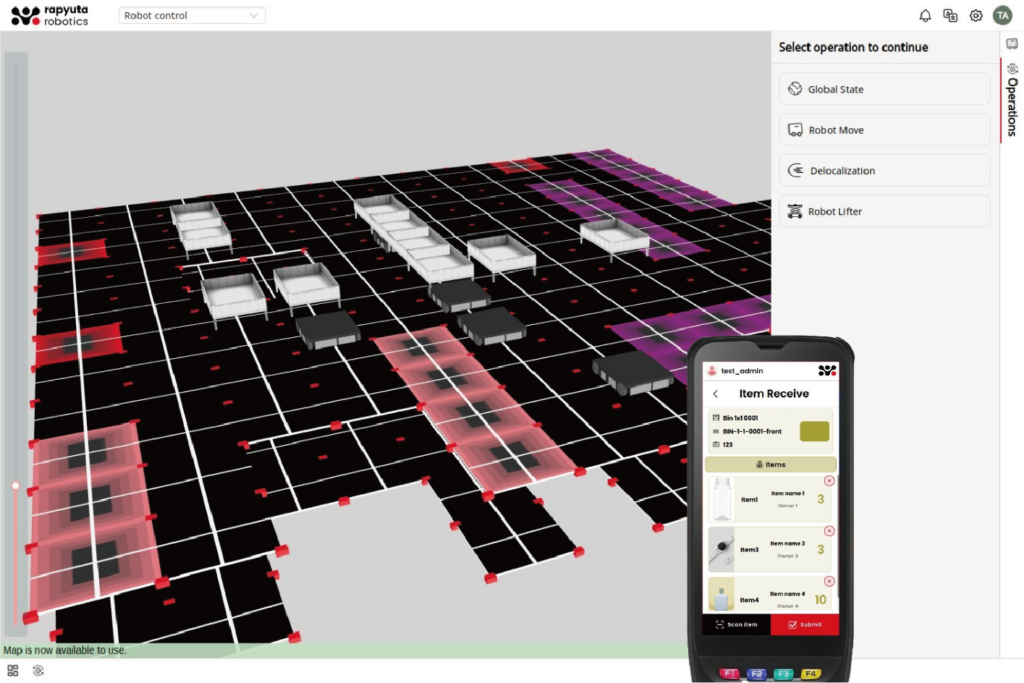This screenshot has height=683, width=1024.
Task: Click the F4 key on the handheld
Action: pyautogui.click(x=810, y=673)
